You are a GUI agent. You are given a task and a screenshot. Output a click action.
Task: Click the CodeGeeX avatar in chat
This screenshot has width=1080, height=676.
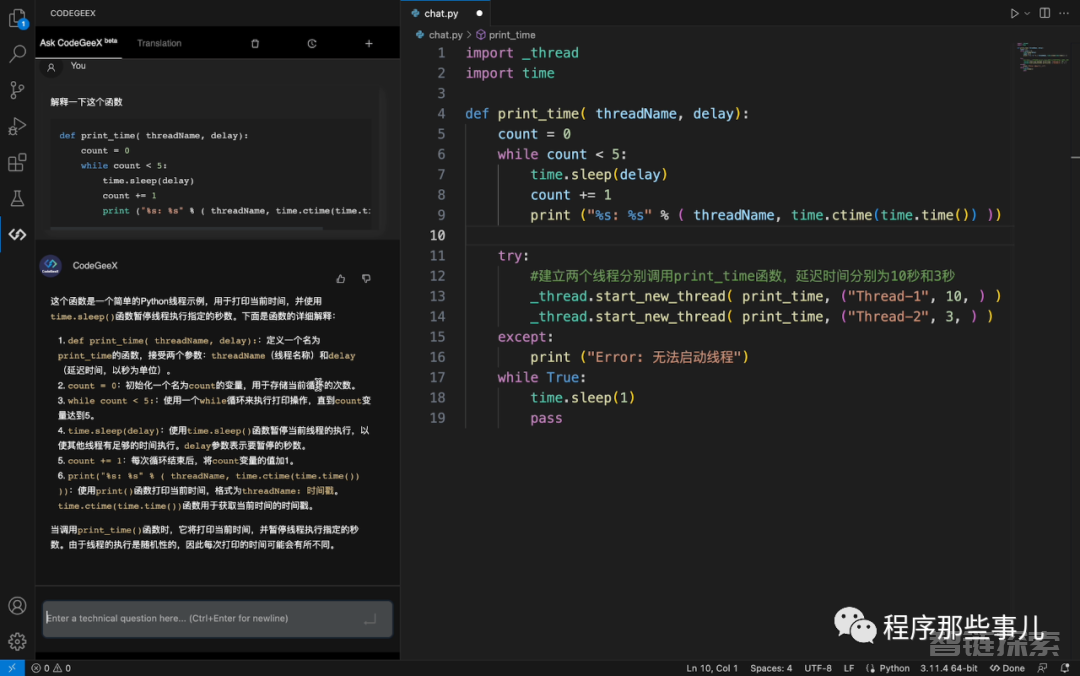[x=50, y=265]
